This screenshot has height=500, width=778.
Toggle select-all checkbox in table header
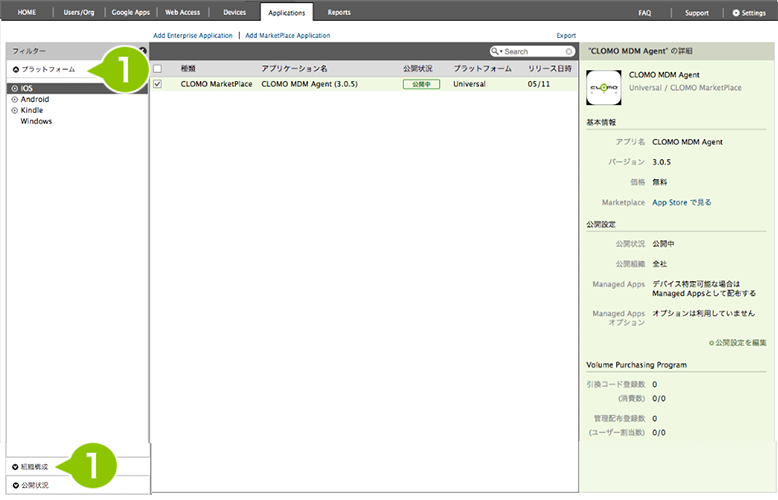pyautogui.click(x=157, y=68)
